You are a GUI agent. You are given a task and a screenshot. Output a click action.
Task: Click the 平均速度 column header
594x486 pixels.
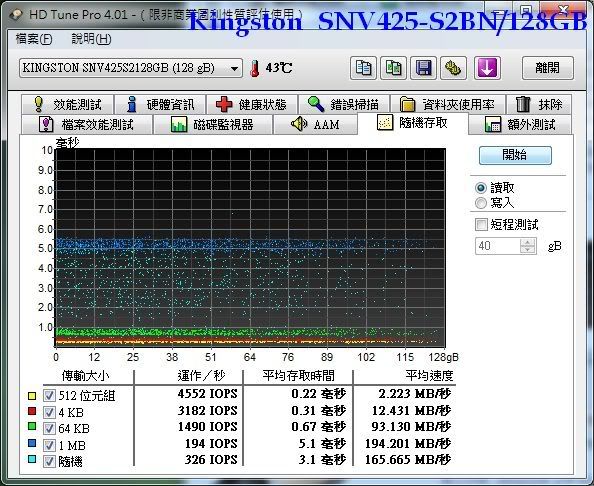point(429,376)
